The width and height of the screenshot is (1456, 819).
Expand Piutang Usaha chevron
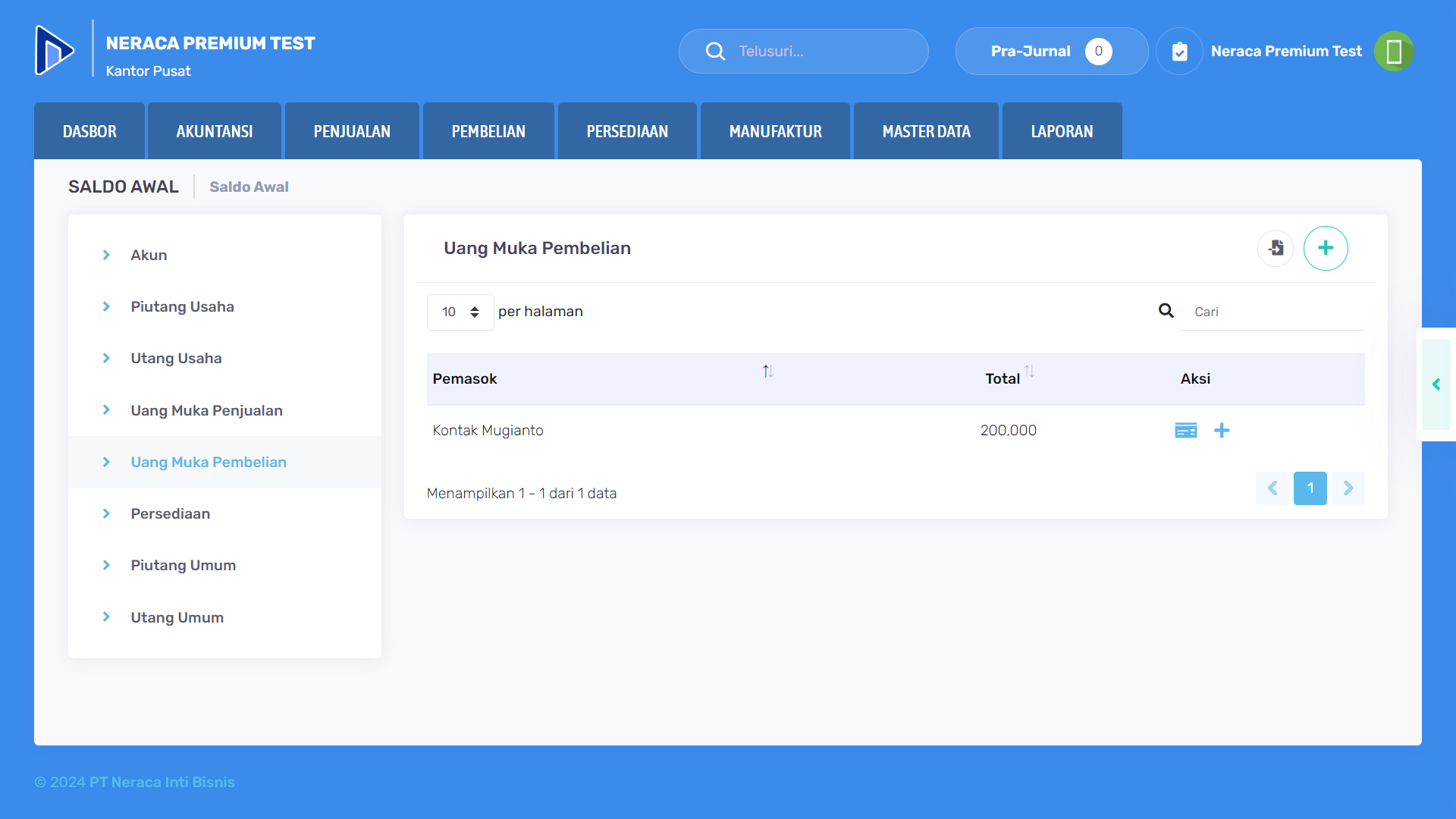[x=106, y=307]
